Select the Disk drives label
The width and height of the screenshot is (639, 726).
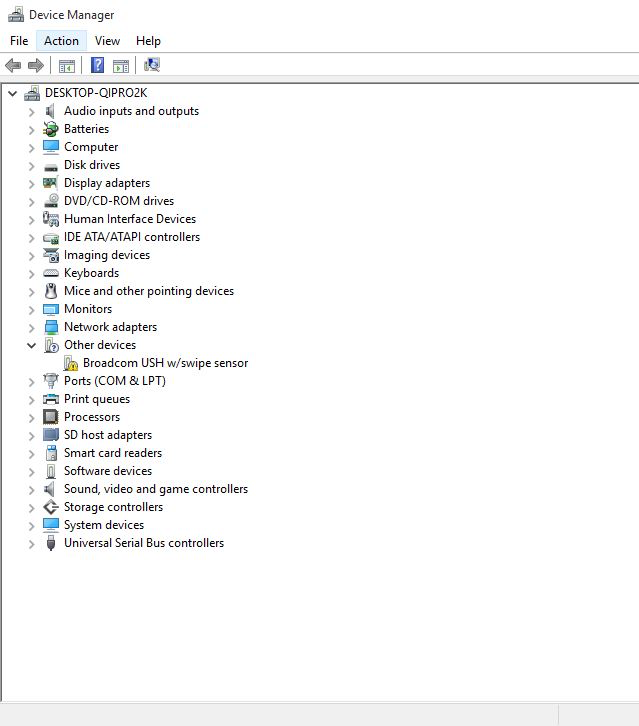click(x=92, y=165)
